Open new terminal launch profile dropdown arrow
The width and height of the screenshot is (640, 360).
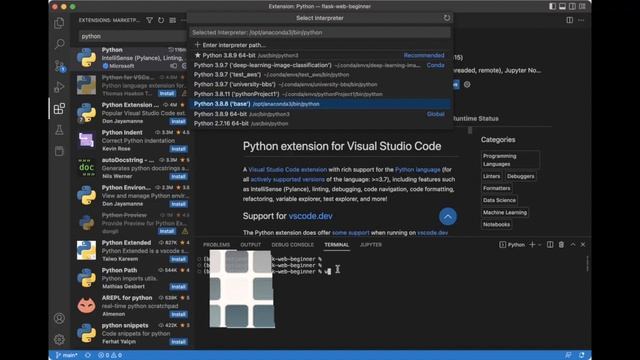[x=540, y=244]
